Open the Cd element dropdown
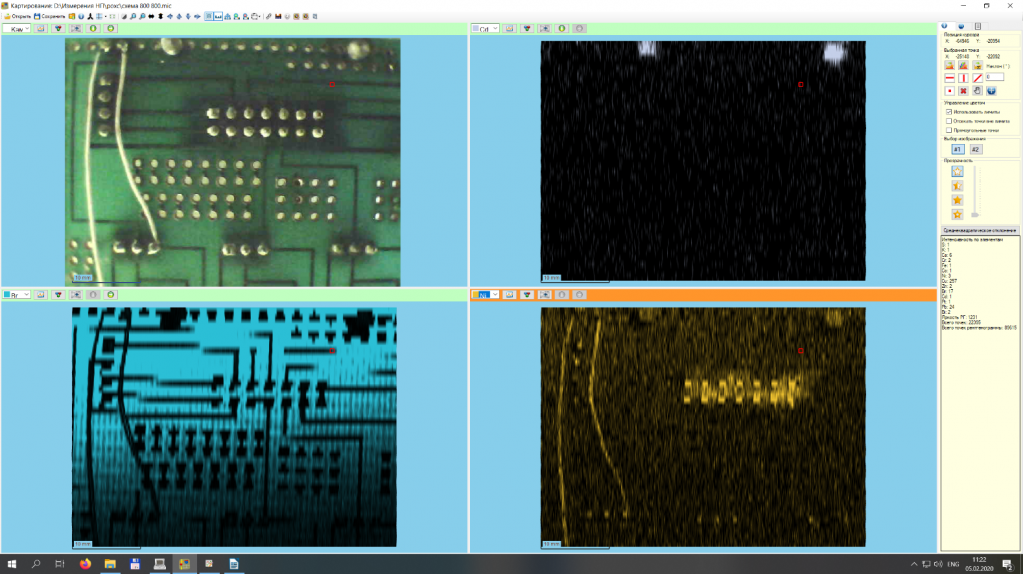Image resolution: width=1023 pixels, height=574 pixels. (486, 29)
